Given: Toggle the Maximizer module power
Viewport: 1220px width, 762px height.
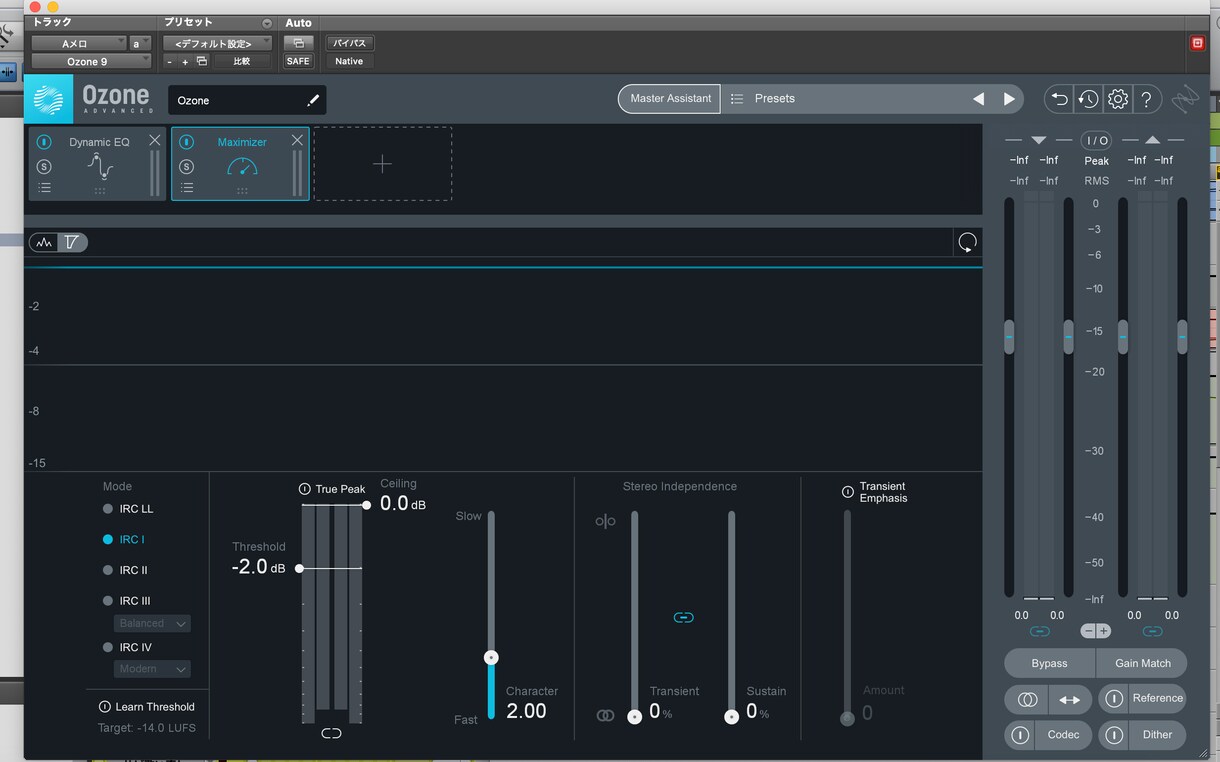Looking at the screenshot, I should click(x=187, y=142).
